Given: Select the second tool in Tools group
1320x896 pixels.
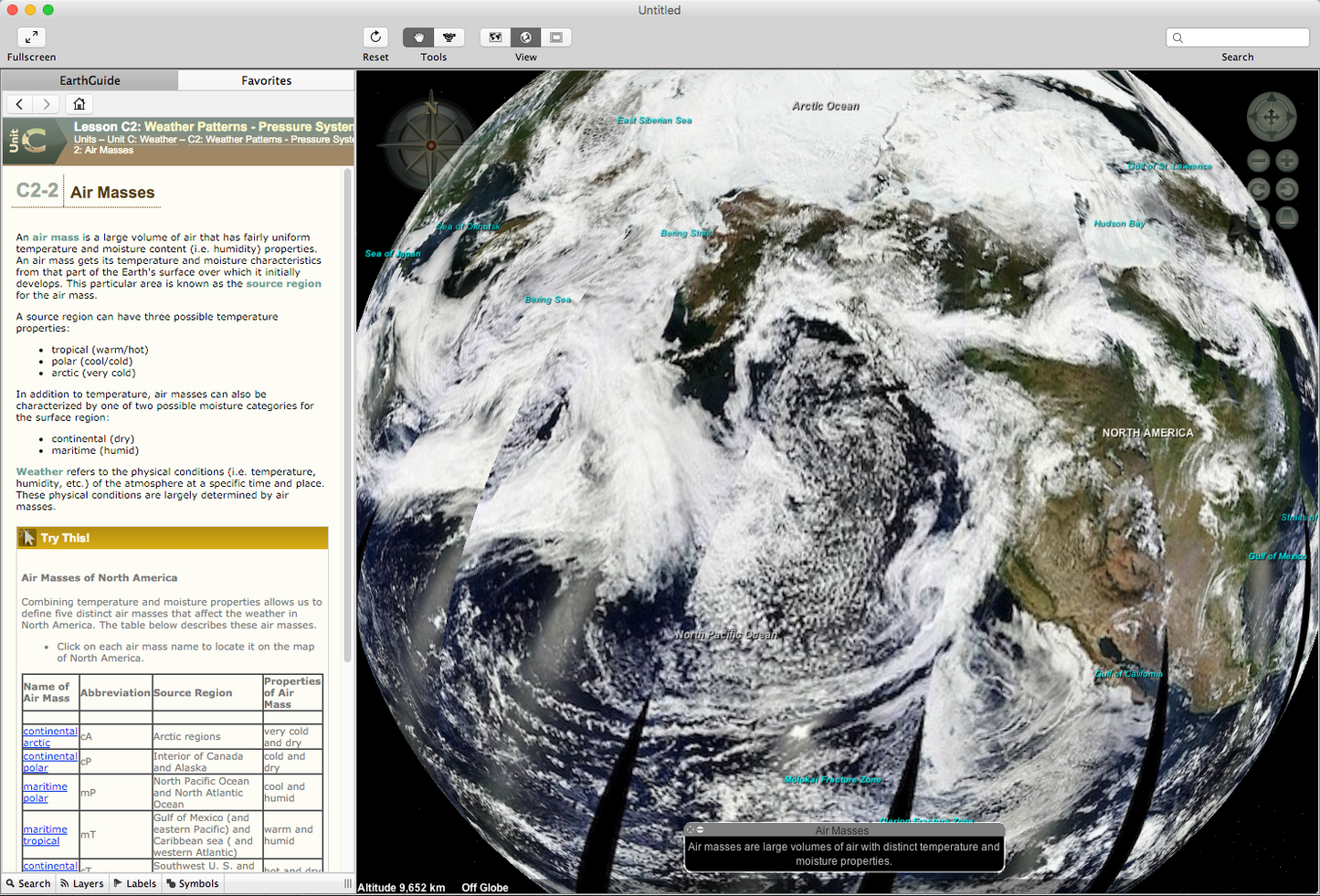Looking at the screenshot, I should 449,37.
